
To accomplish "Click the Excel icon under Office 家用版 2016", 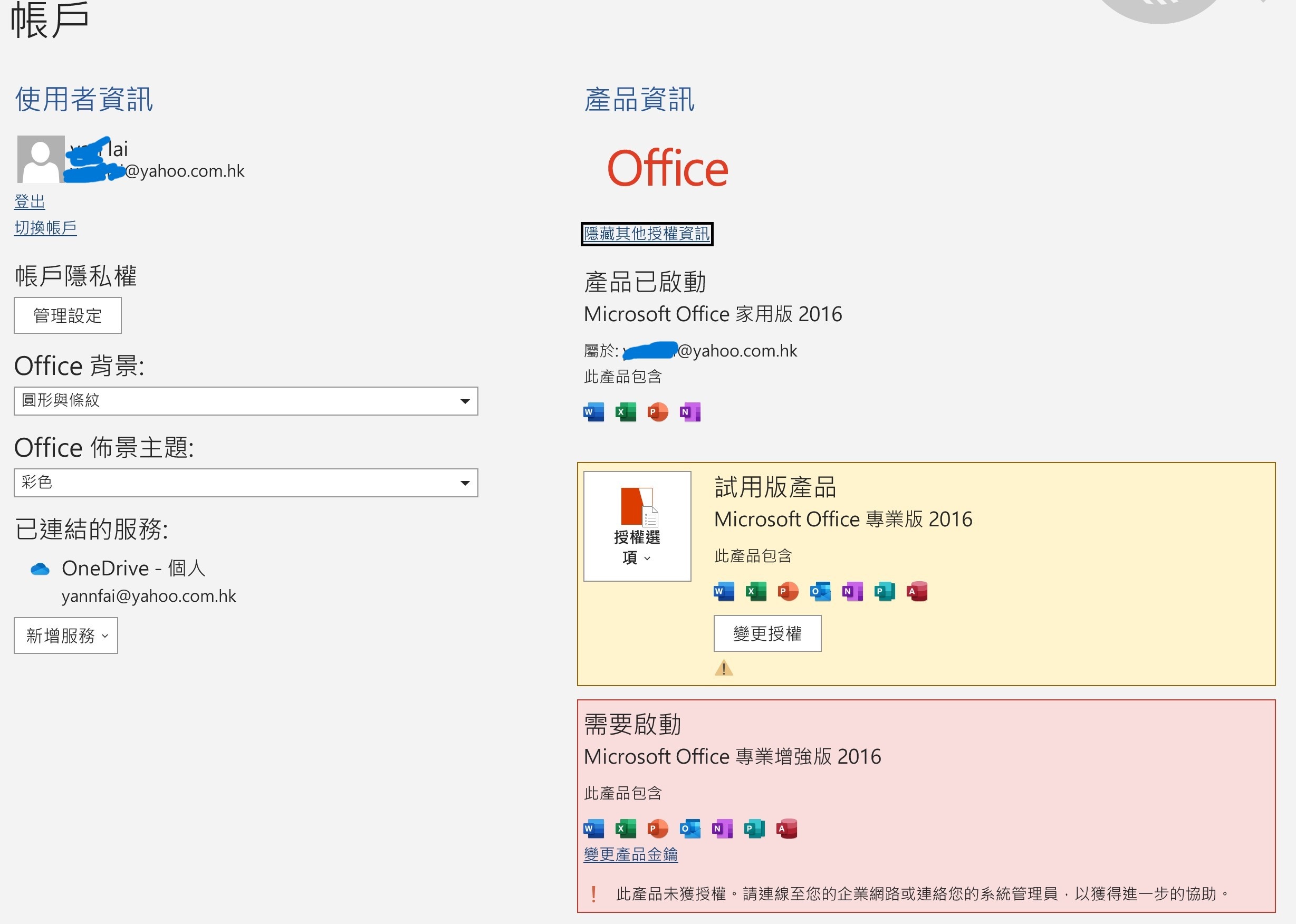I will pyautogui.click(x=626, y=412).
